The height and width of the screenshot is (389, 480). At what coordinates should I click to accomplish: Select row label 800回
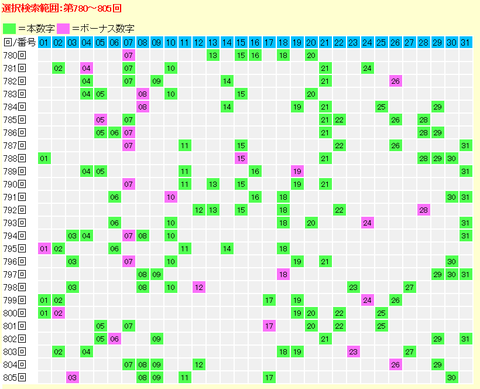[15, 313]
